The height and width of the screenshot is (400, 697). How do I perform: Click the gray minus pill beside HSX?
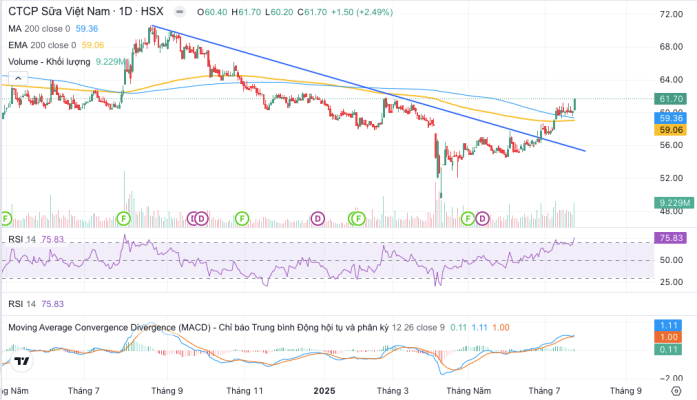click(180, 12)
